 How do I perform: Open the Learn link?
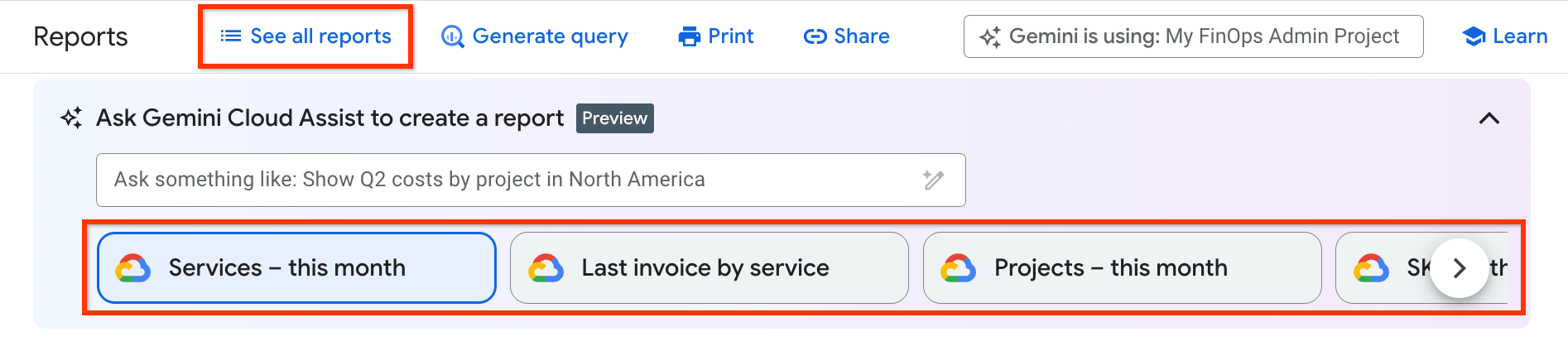point(1519,36)
